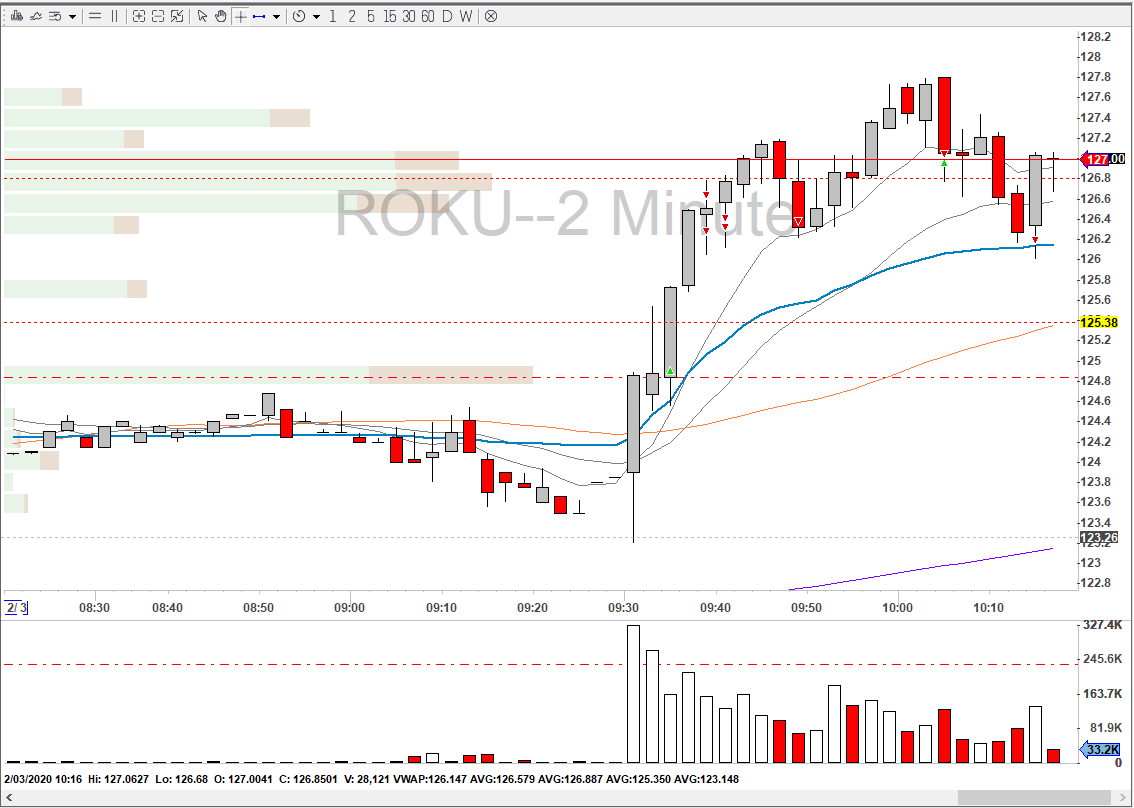Screen dimensions: 1134x808
Task: Select the arrow pointer tool
Action: coord(202,16)
